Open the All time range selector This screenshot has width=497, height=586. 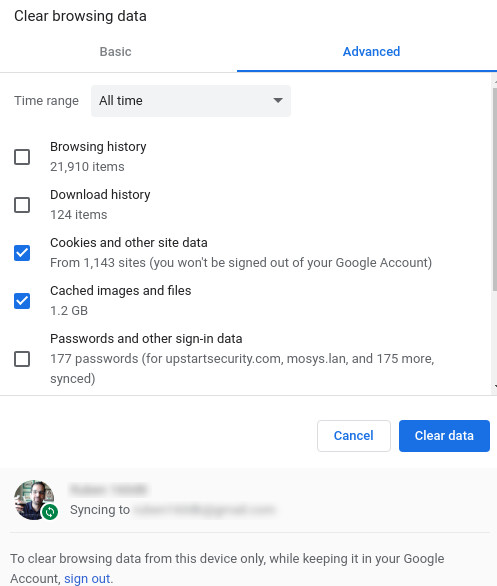(x=191, y=101)
